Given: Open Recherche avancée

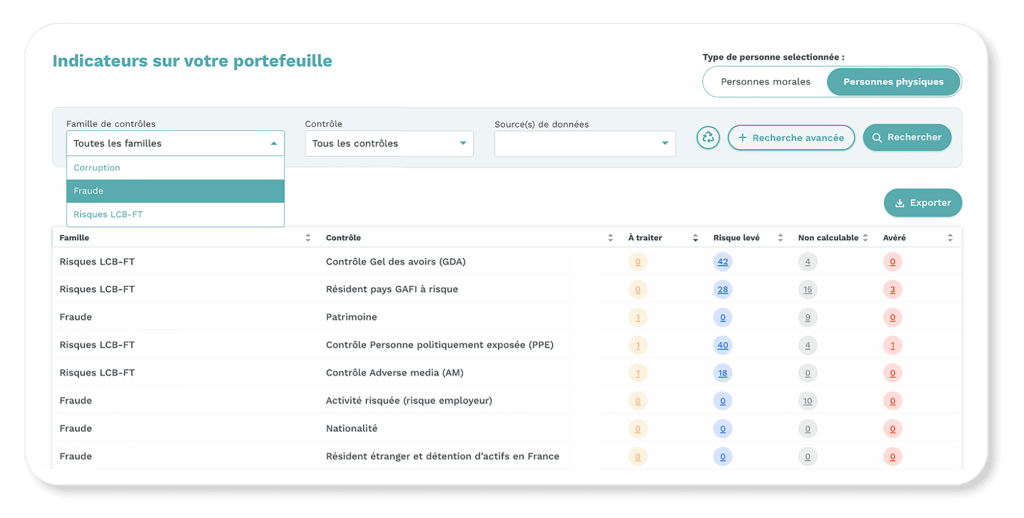Looking at the screenshot, I should coord(790,138).
